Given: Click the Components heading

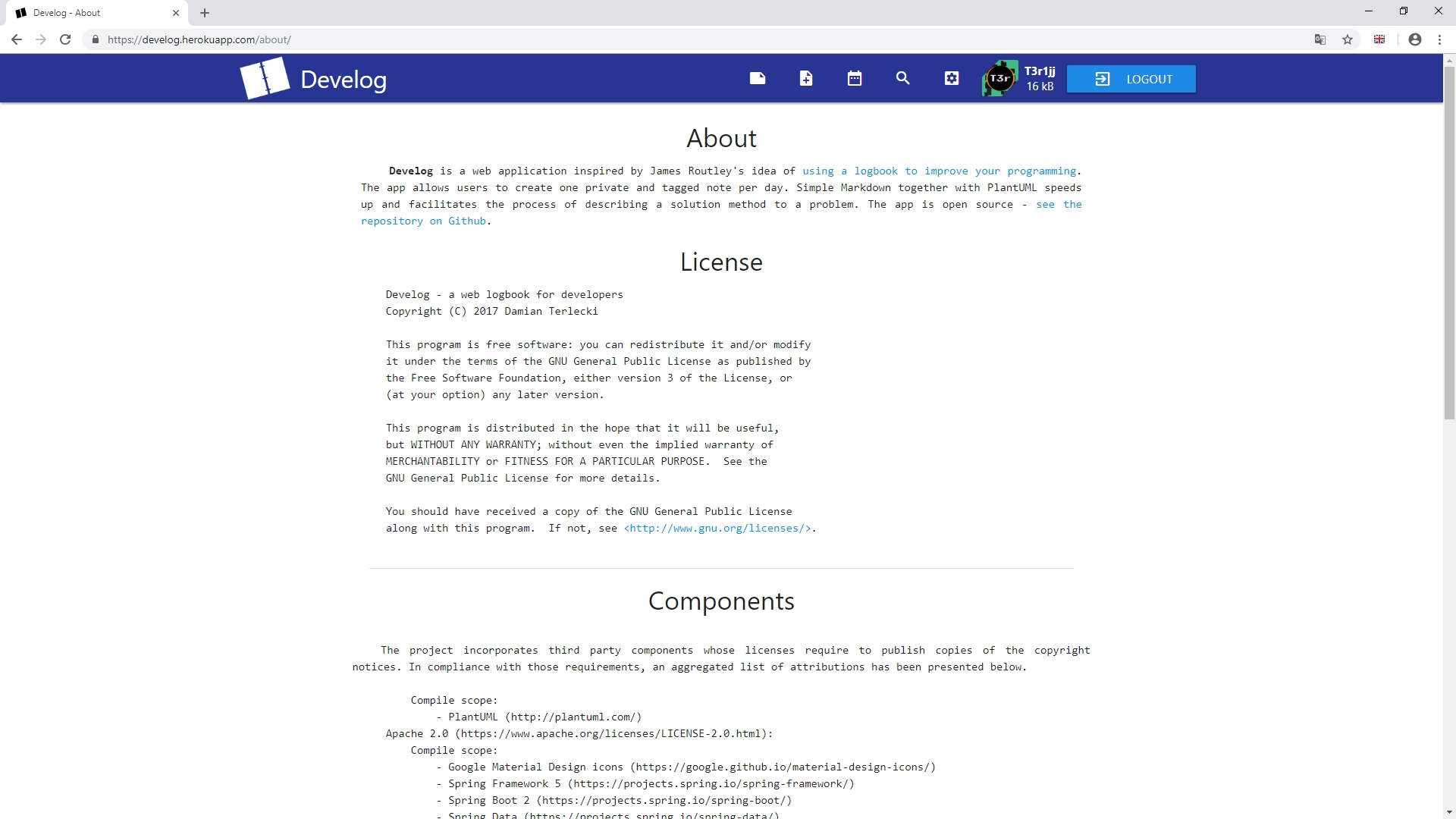Looking at the screenshot, I should point(721,601).
